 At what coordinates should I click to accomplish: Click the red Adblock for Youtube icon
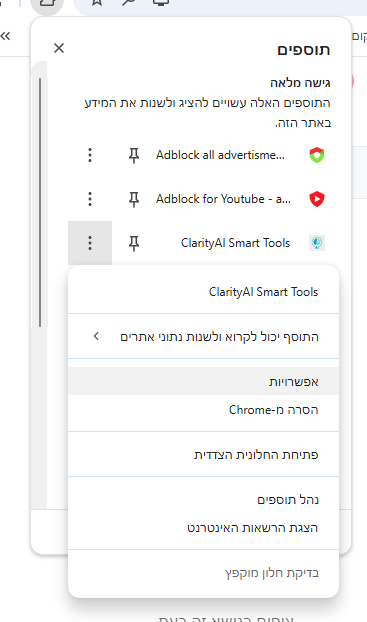coord(317,199)
